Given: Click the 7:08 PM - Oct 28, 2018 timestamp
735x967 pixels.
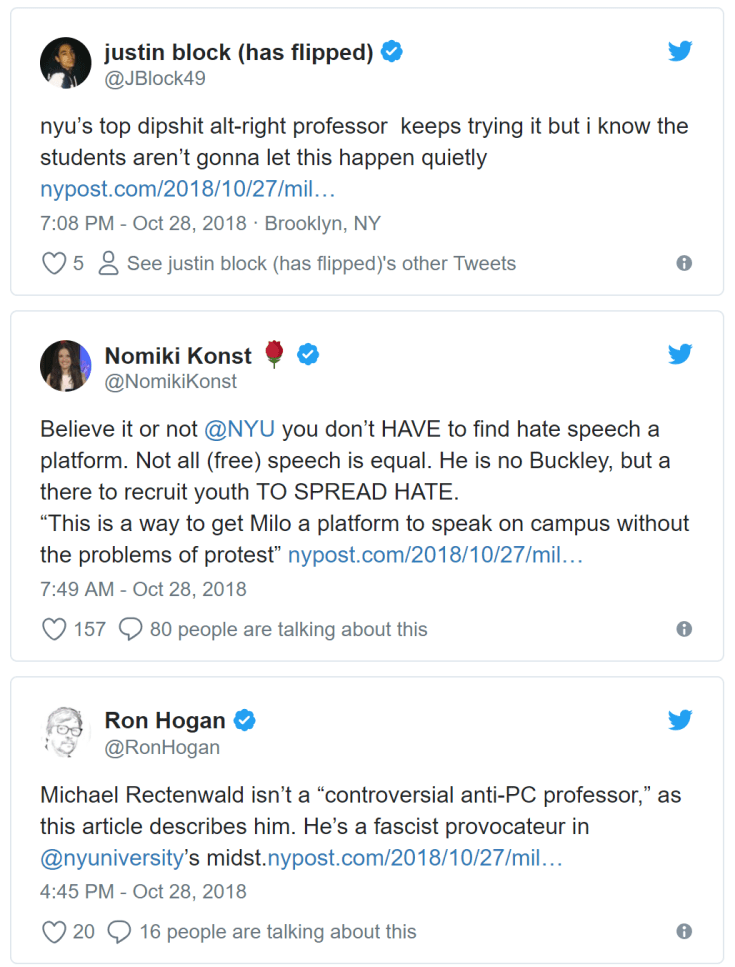Looking at the screenshot, I should [x=143, y=223].
